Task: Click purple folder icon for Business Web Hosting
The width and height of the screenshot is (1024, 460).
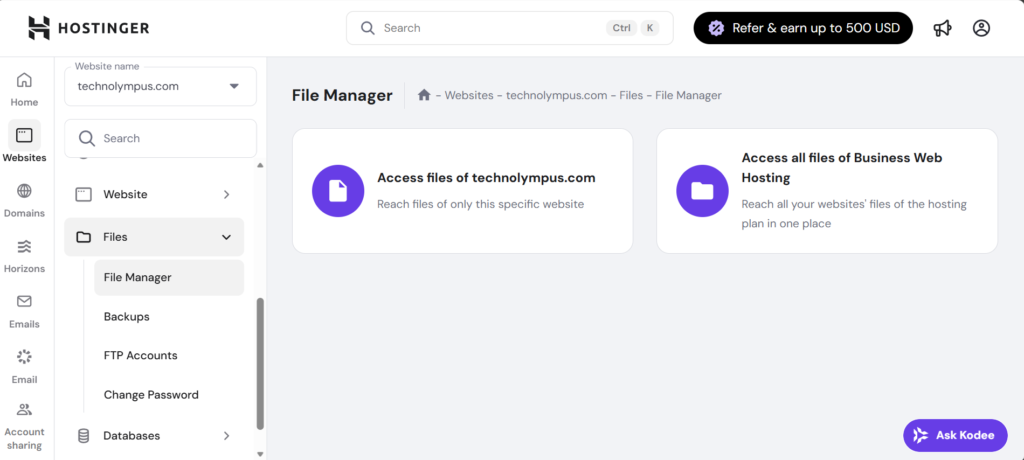Action: (702, 191)
